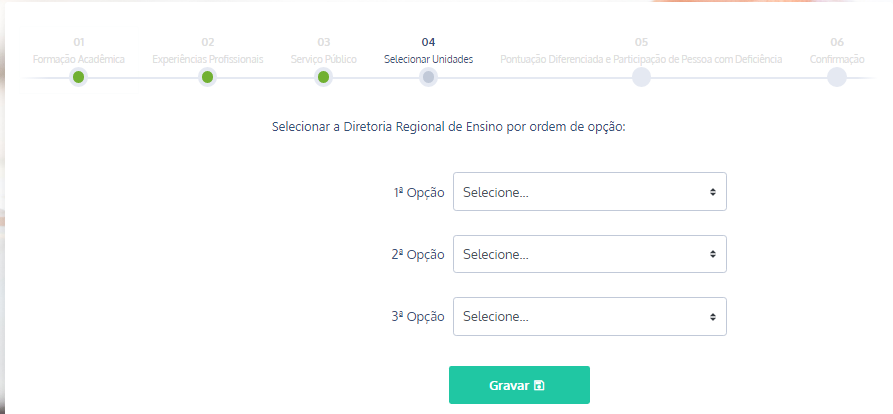This screenshot has height=414, width=893.
Task: Click the green step 02 circle
Action: (x=207, y=77)
